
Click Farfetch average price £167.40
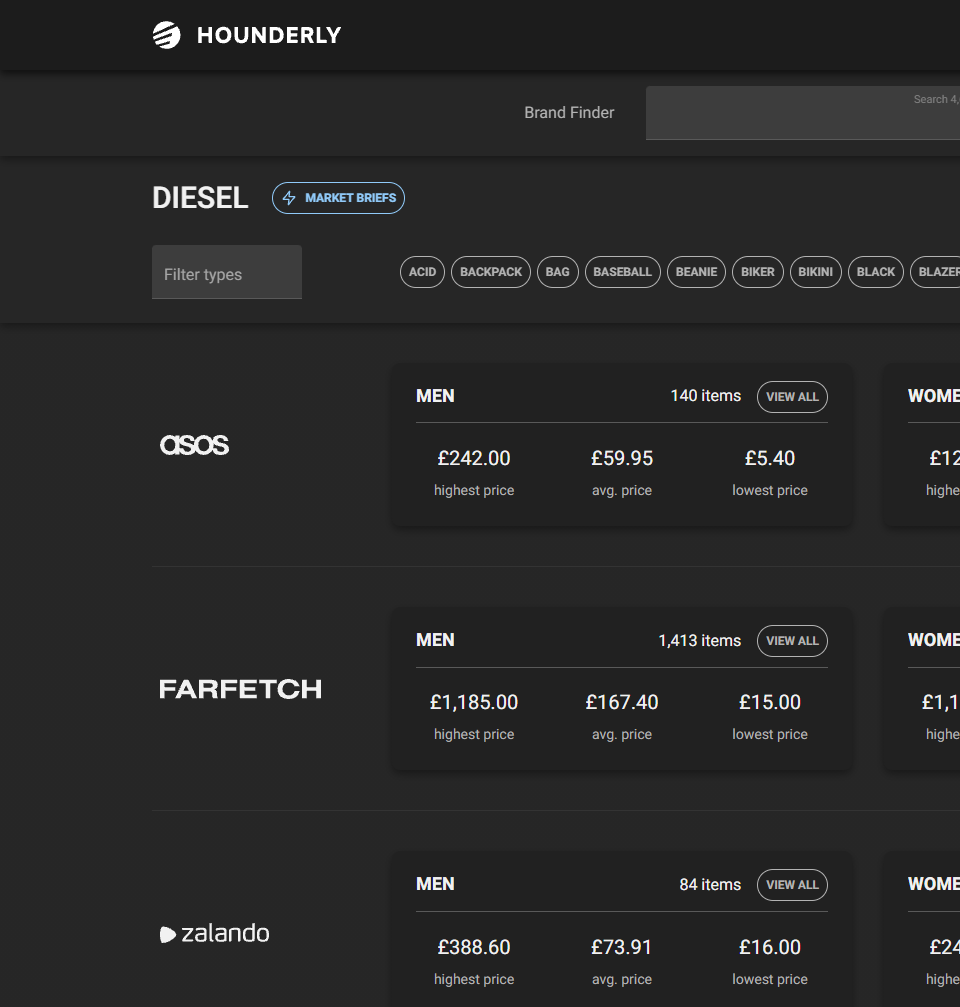pyautogui.click(x=622, y=703)
